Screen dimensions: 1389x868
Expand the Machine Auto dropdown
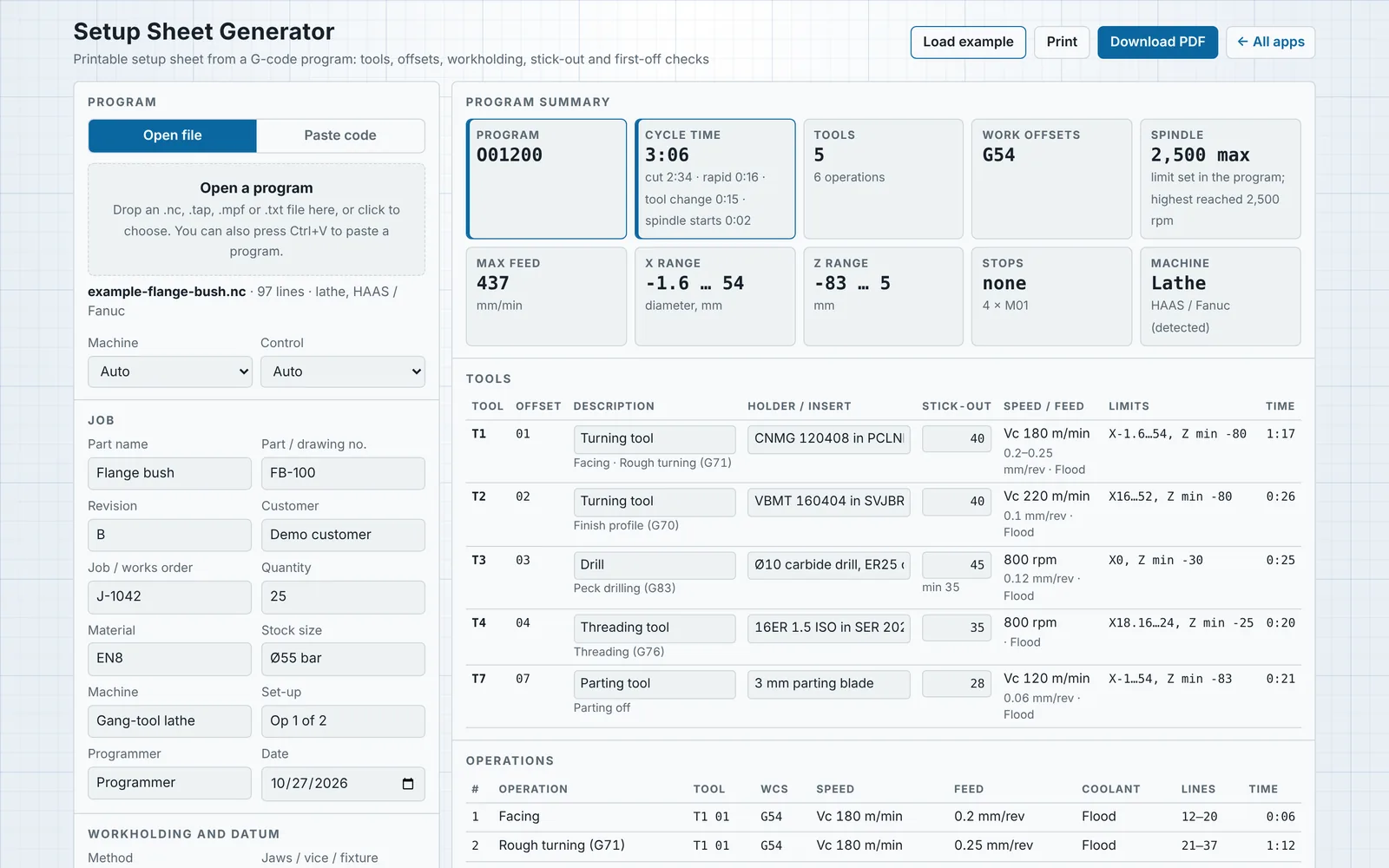click(170, 372)
